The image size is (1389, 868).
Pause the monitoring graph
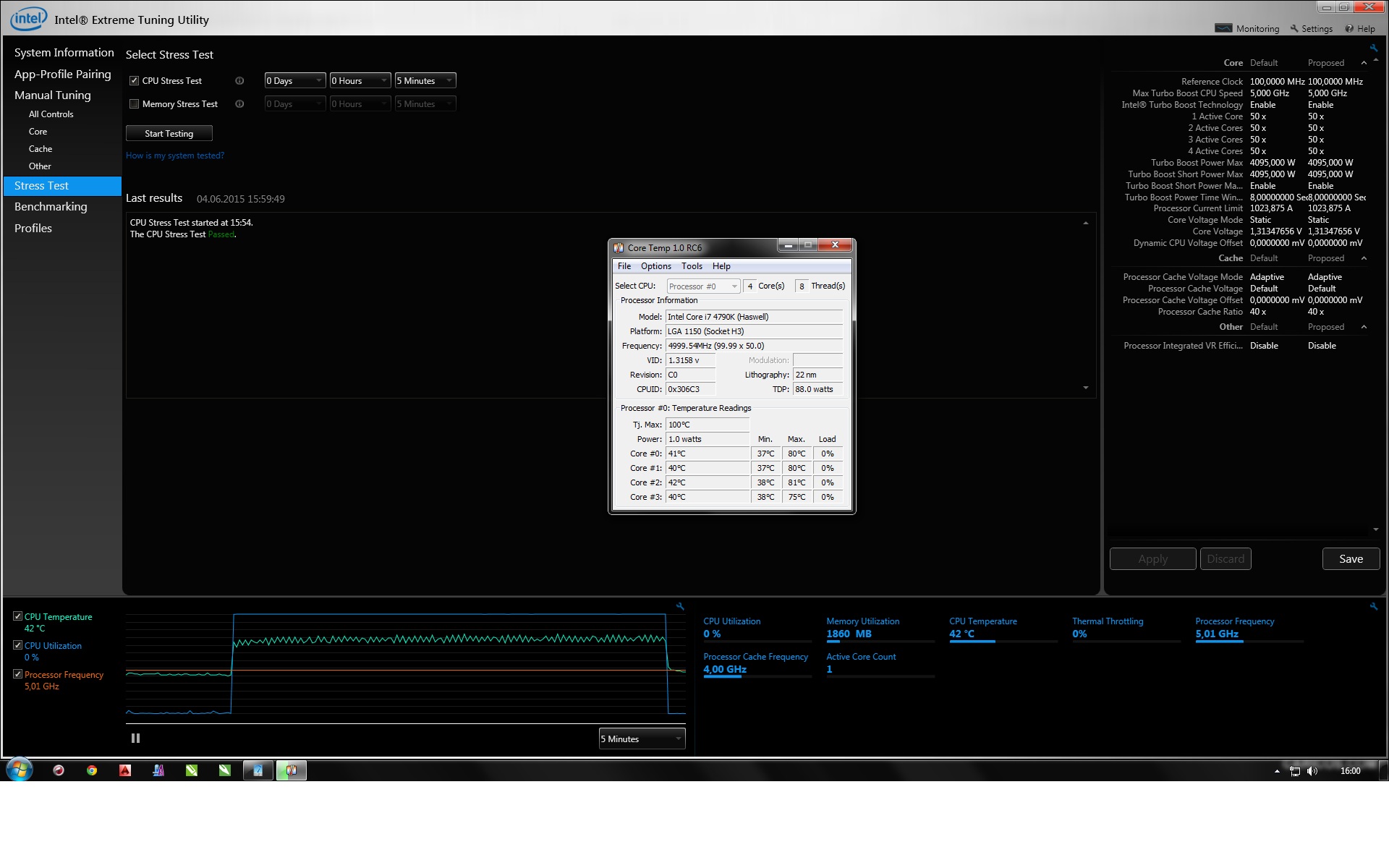click(x=135, y=739)
